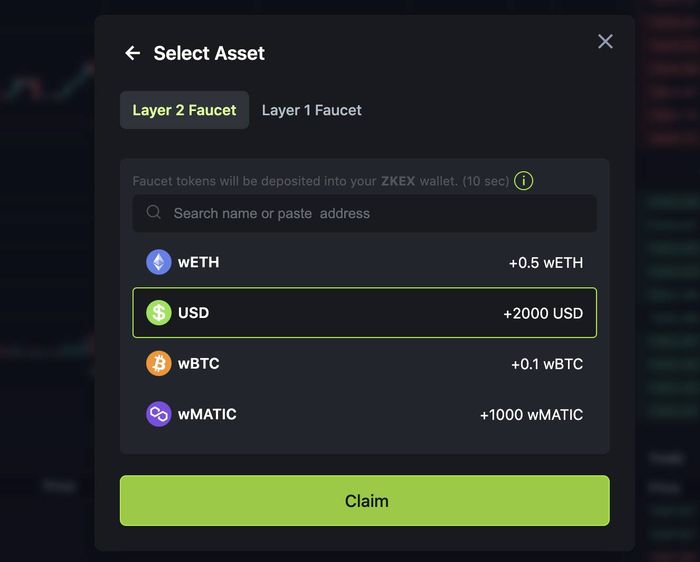Open the faucet info tooltip icon
This screenshot has width=700, height=562.
[x=524, y=181]
